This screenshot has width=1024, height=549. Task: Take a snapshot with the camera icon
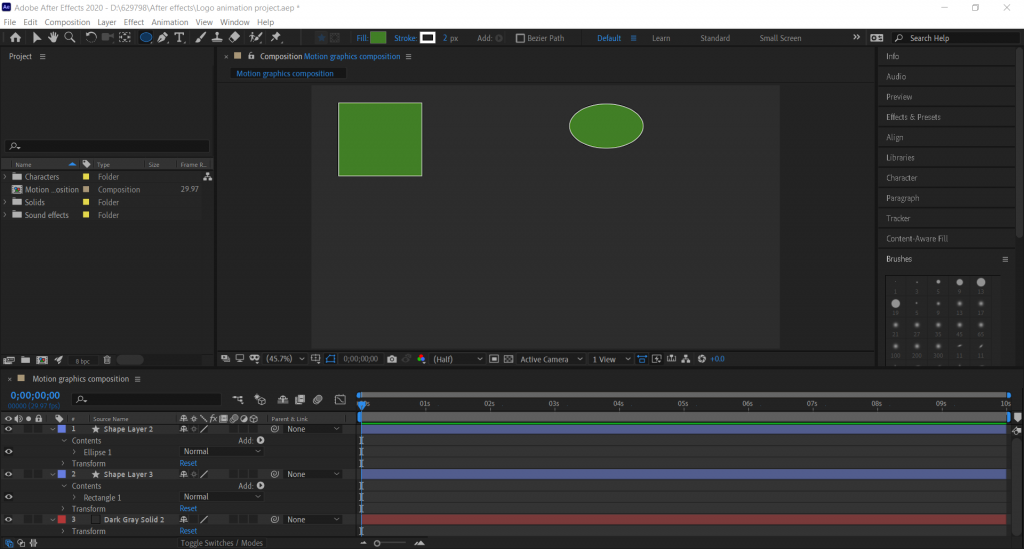pyautogui.click(x=392, y=359)
